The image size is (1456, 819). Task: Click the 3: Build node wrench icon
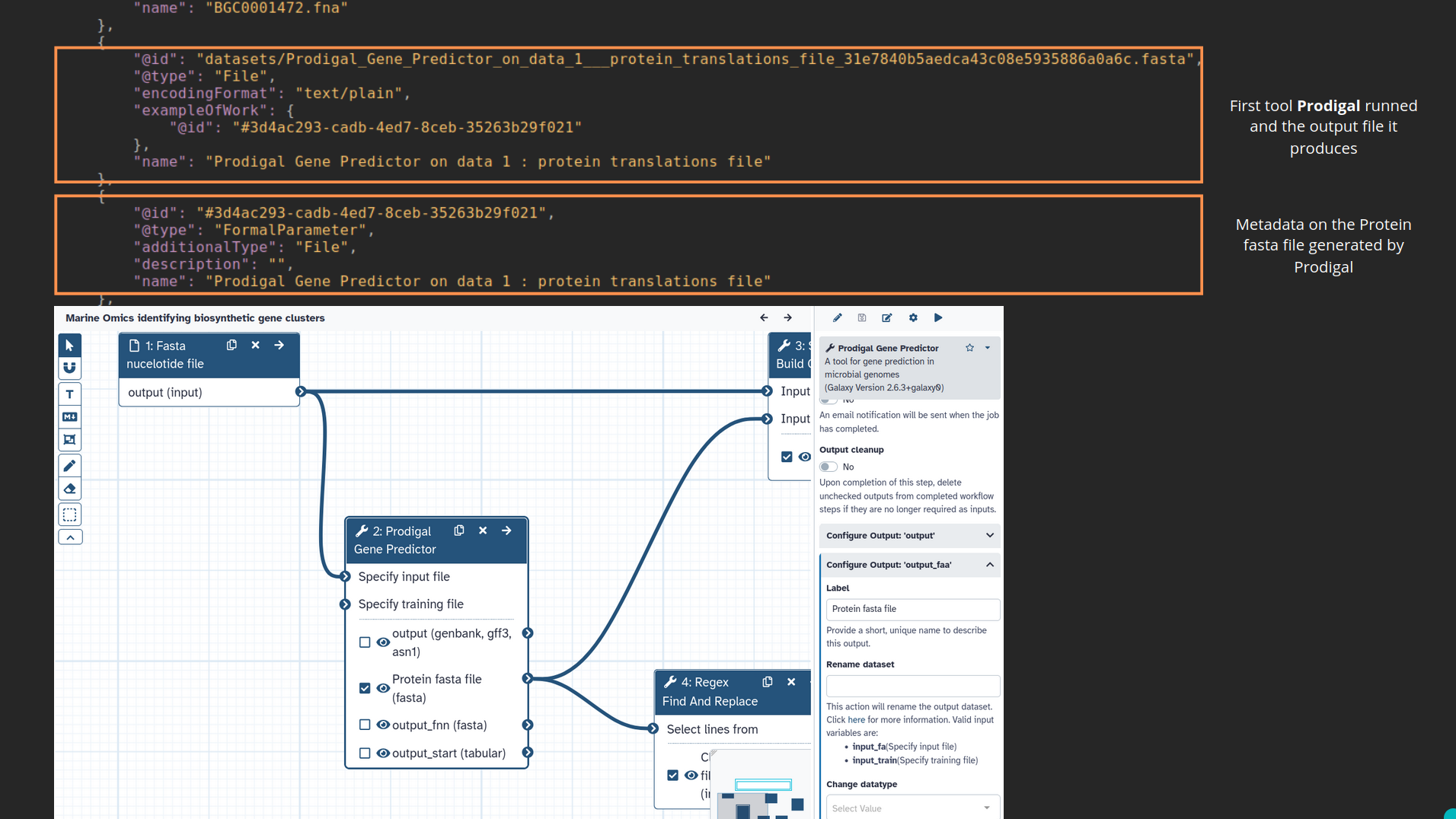[784, 346]
